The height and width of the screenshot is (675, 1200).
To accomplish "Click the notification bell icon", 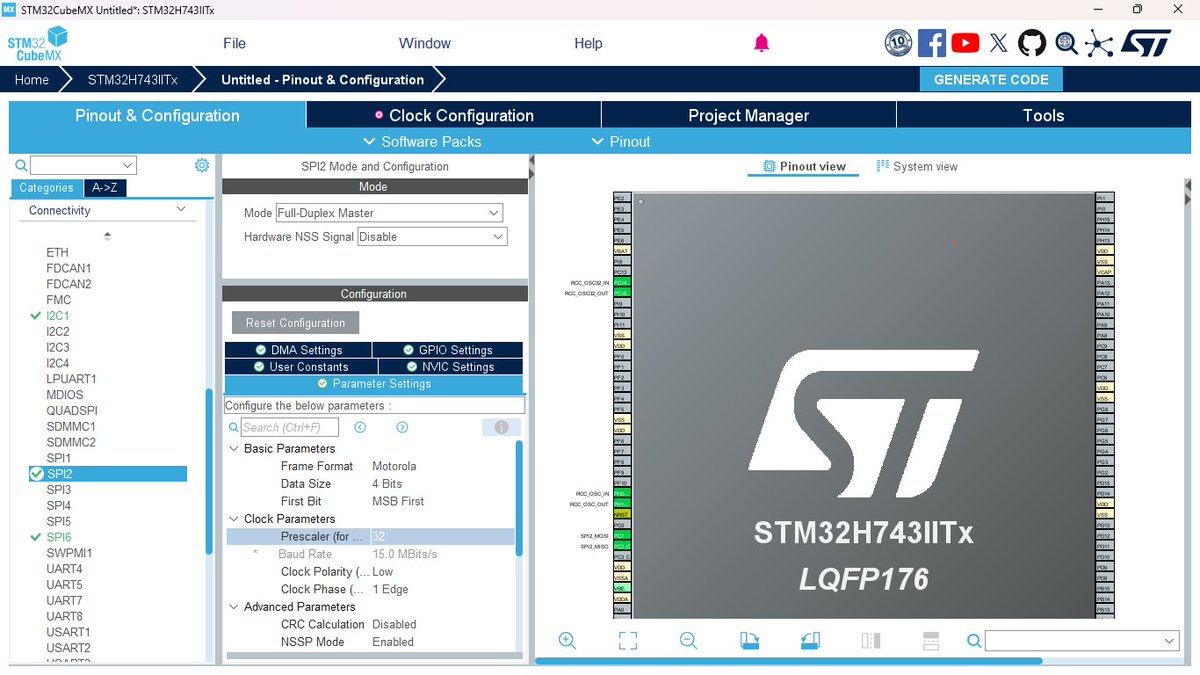I will coord(761,43).
